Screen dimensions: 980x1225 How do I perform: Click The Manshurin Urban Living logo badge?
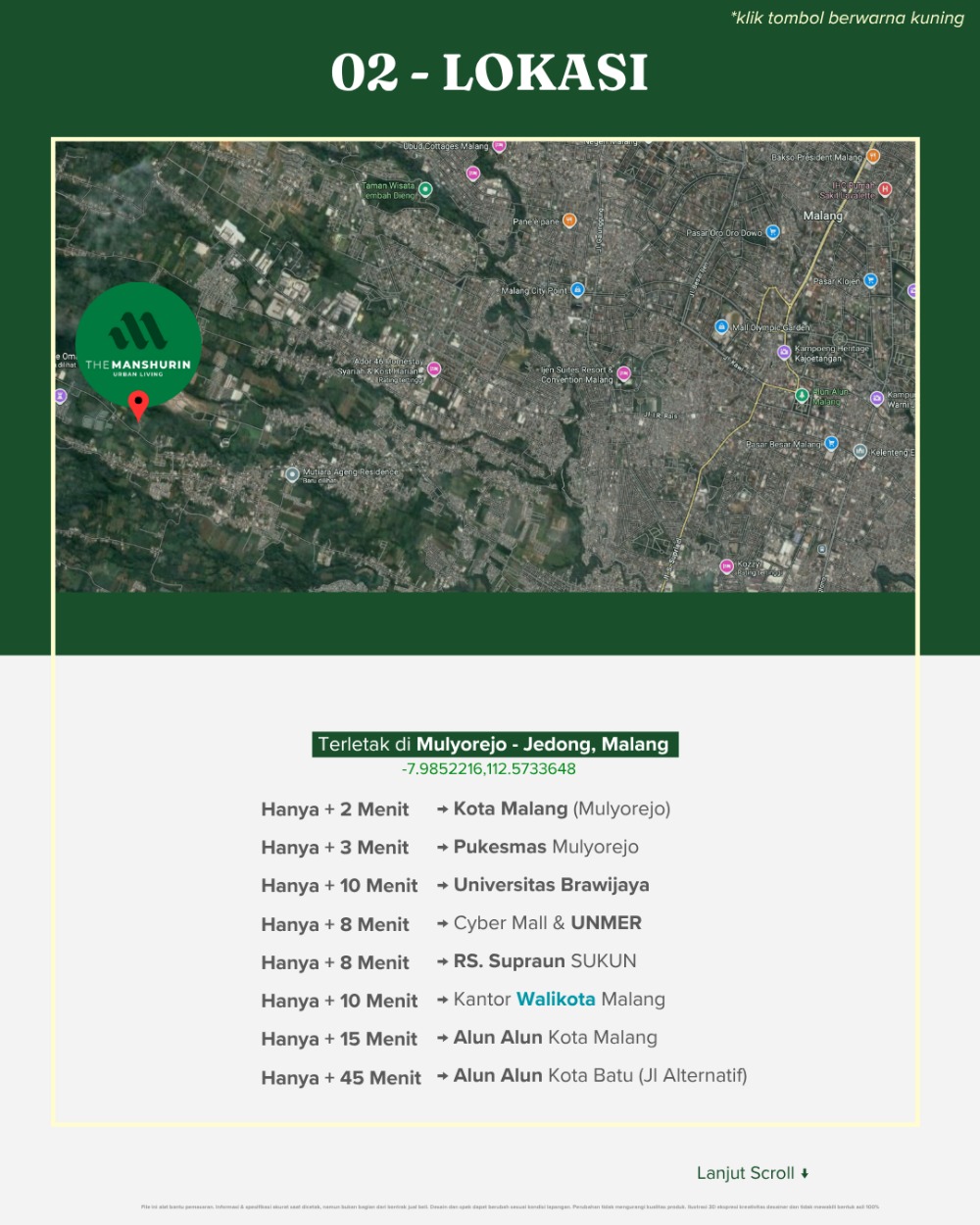[138, 343]
